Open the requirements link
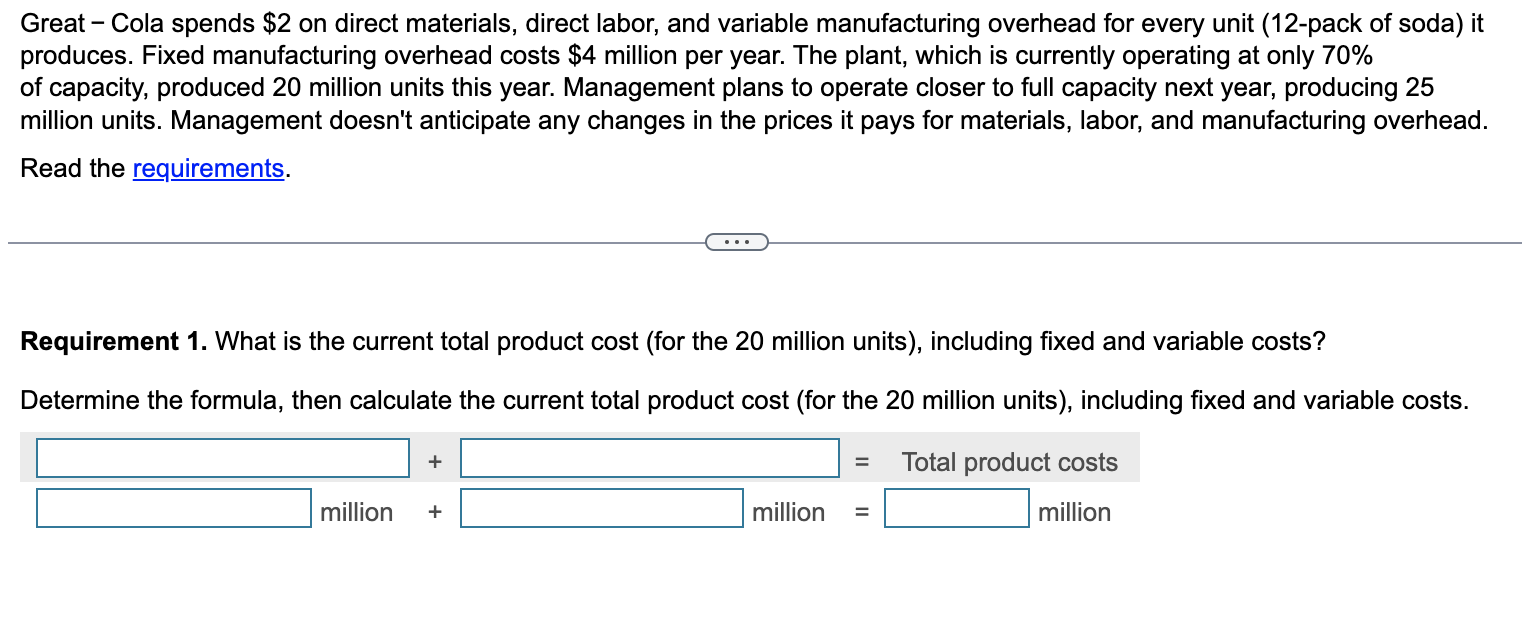 coord(208,168)
